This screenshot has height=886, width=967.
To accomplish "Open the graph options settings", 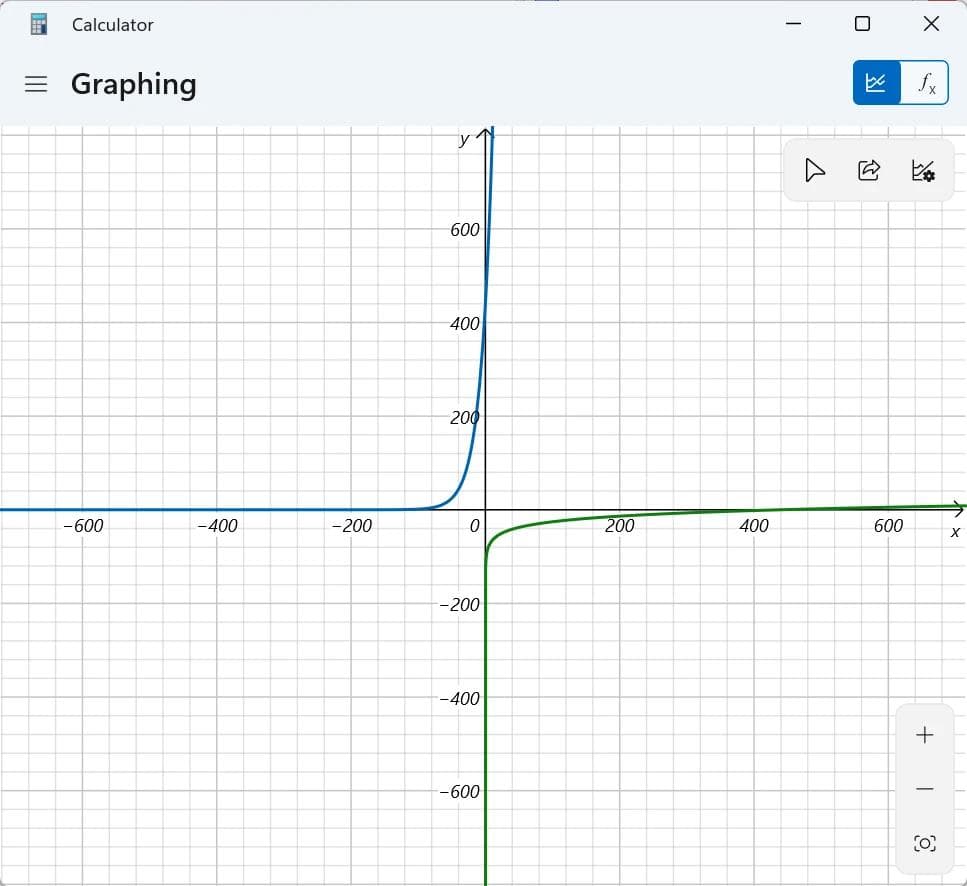I will (x=923, y=171).
